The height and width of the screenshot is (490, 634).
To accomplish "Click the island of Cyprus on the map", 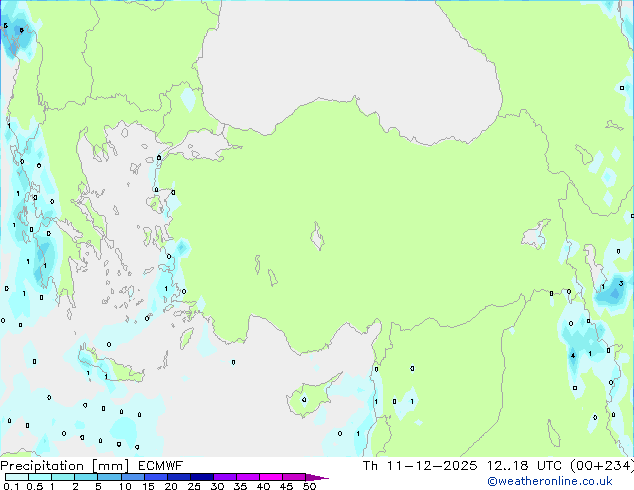I will click(x=311, y=398).
